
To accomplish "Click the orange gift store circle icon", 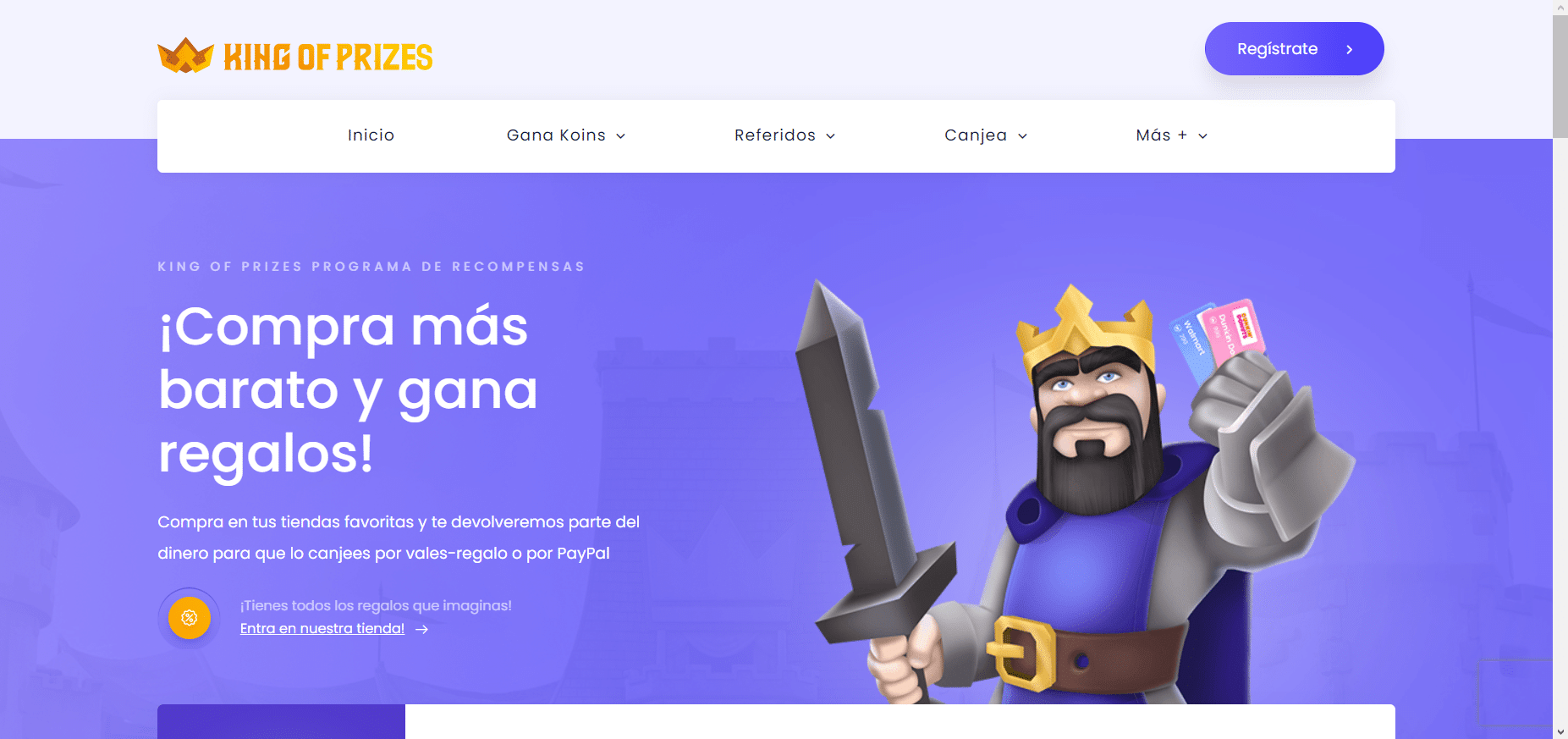I will pyautogui.click(x=190, y=618).
